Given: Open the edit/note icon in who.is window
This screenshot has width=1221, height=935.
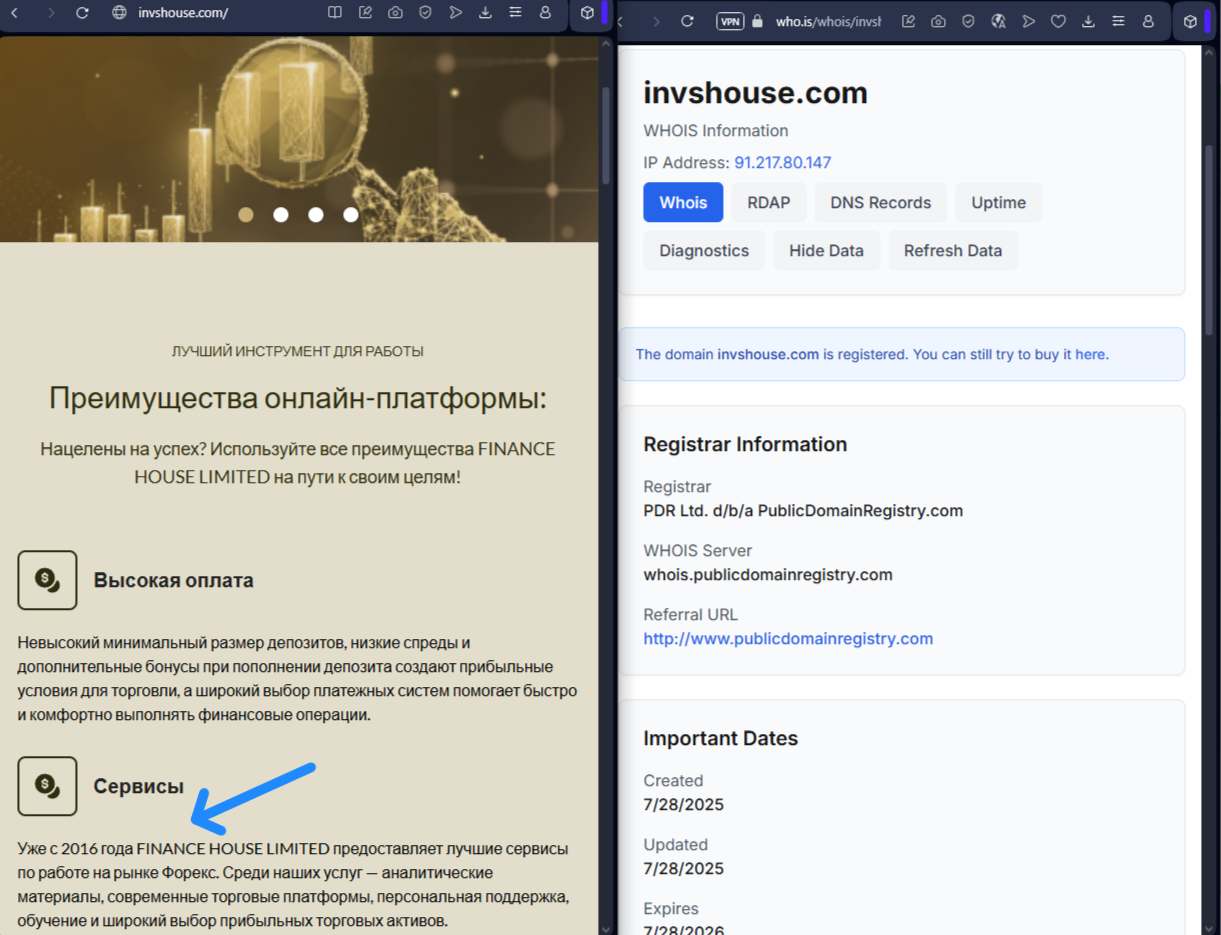Looking at the screenshot, I should (x=908, y=21).
